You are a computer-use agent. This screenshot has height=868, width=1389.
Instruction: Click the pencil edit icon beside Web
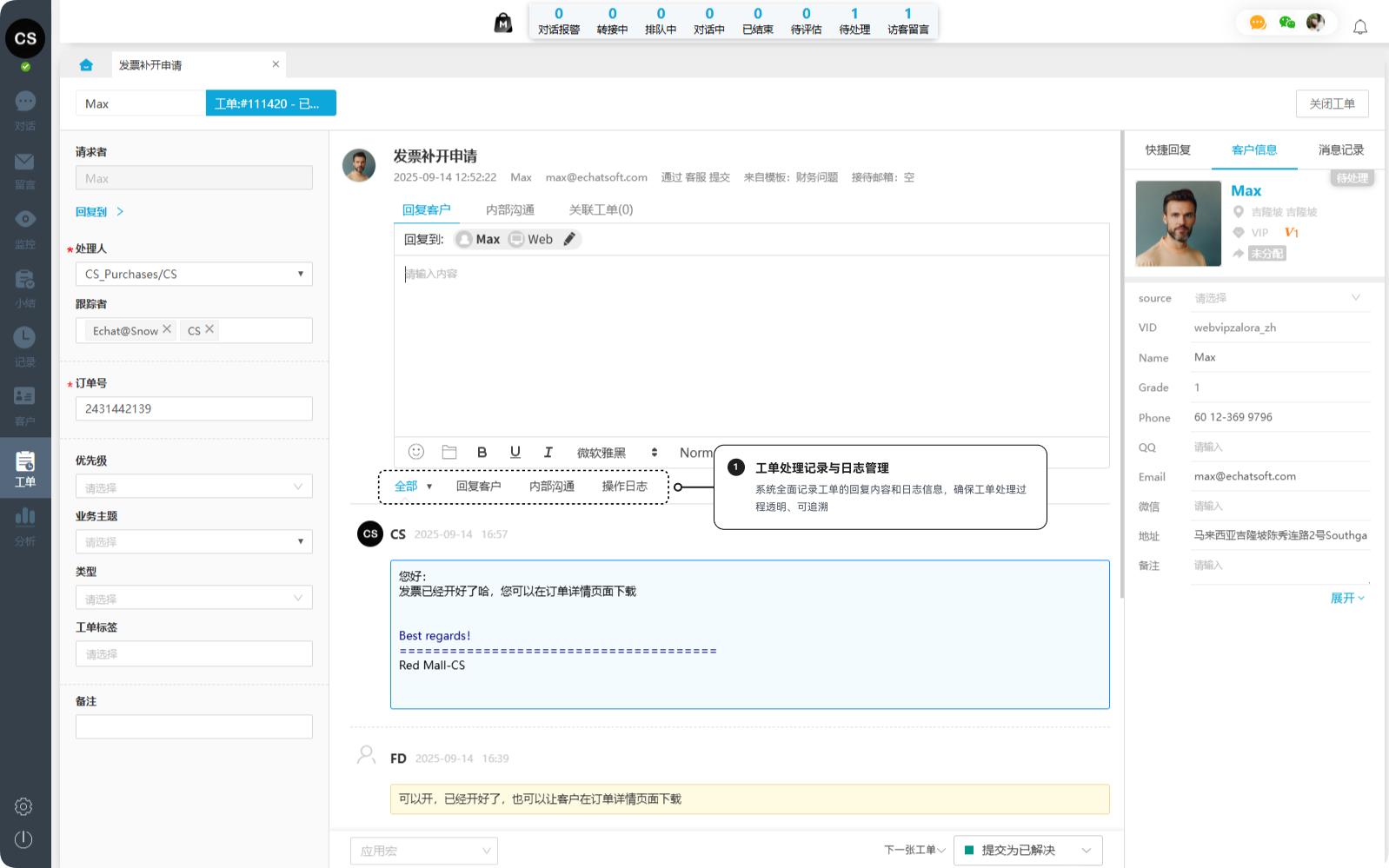(x=569, y=239)
